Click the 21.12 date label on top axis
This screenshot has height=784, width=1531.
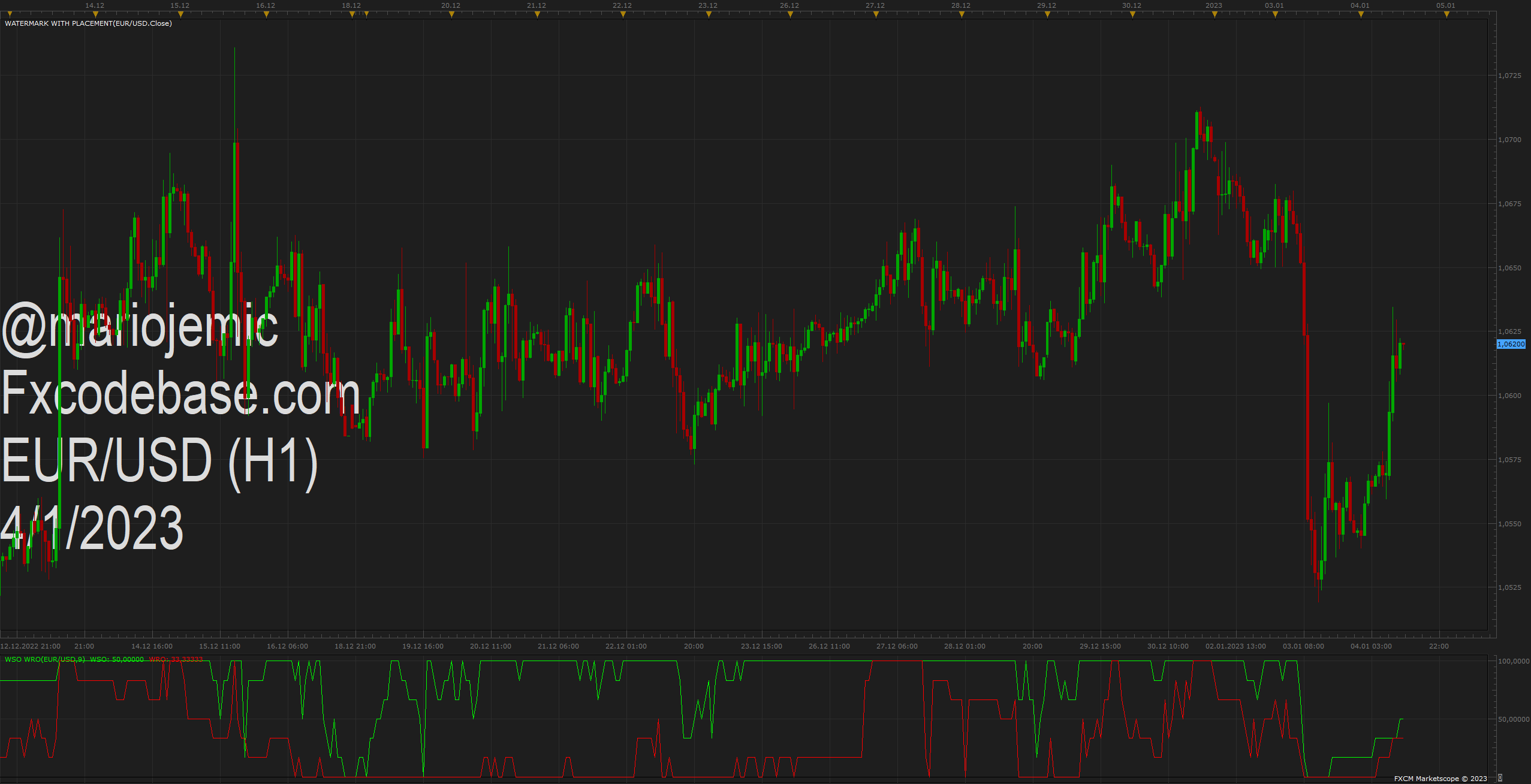point(537,5)
